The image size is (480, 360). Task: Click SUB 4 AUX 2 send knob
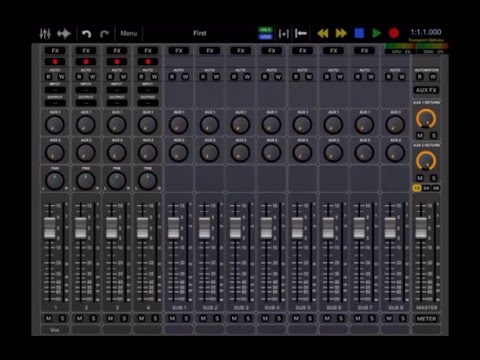click(x=271, y=153)
